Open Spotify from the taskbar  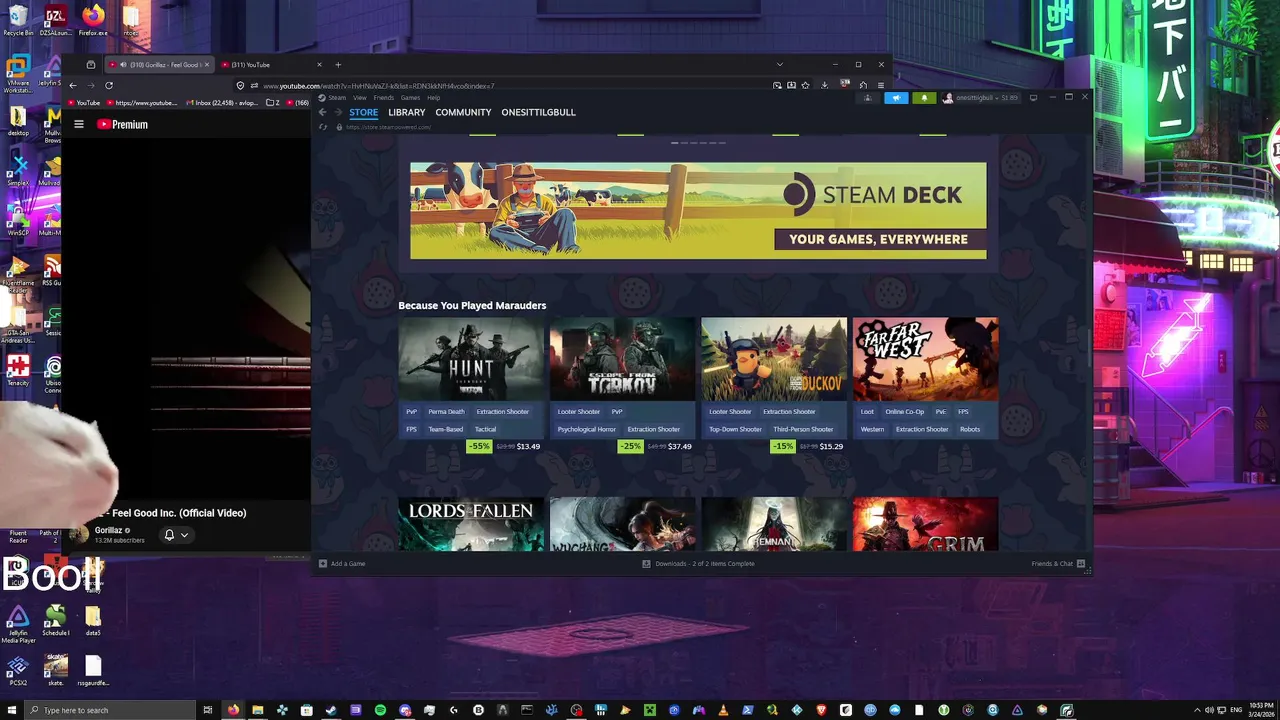coord(380,710)
